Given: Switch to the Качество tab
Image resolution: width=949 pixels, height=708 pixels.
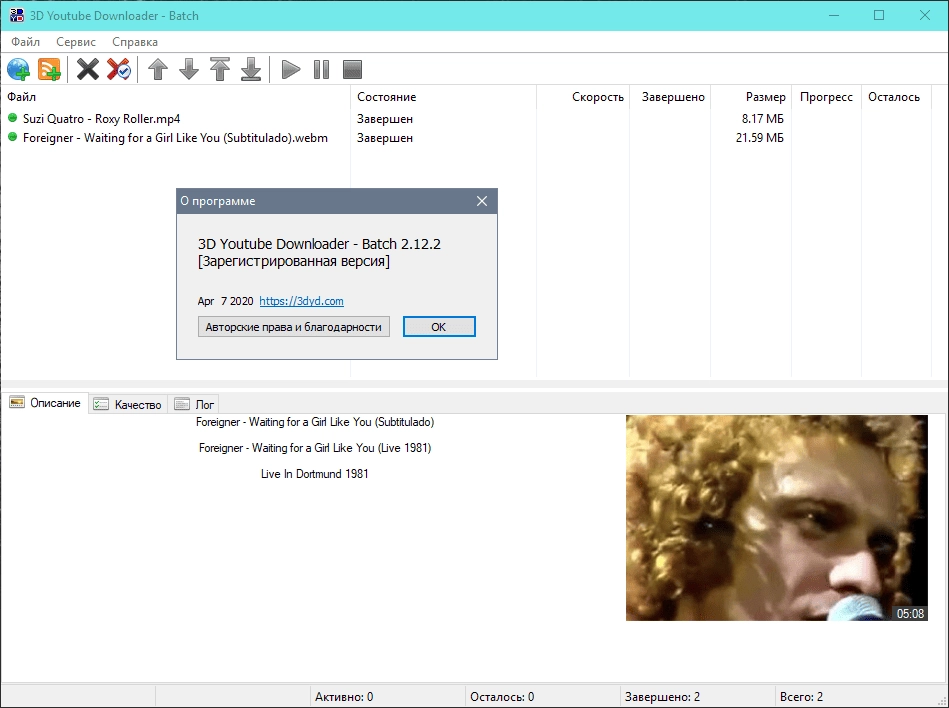Looking at the screenshot, I should [x=128, y=404].
